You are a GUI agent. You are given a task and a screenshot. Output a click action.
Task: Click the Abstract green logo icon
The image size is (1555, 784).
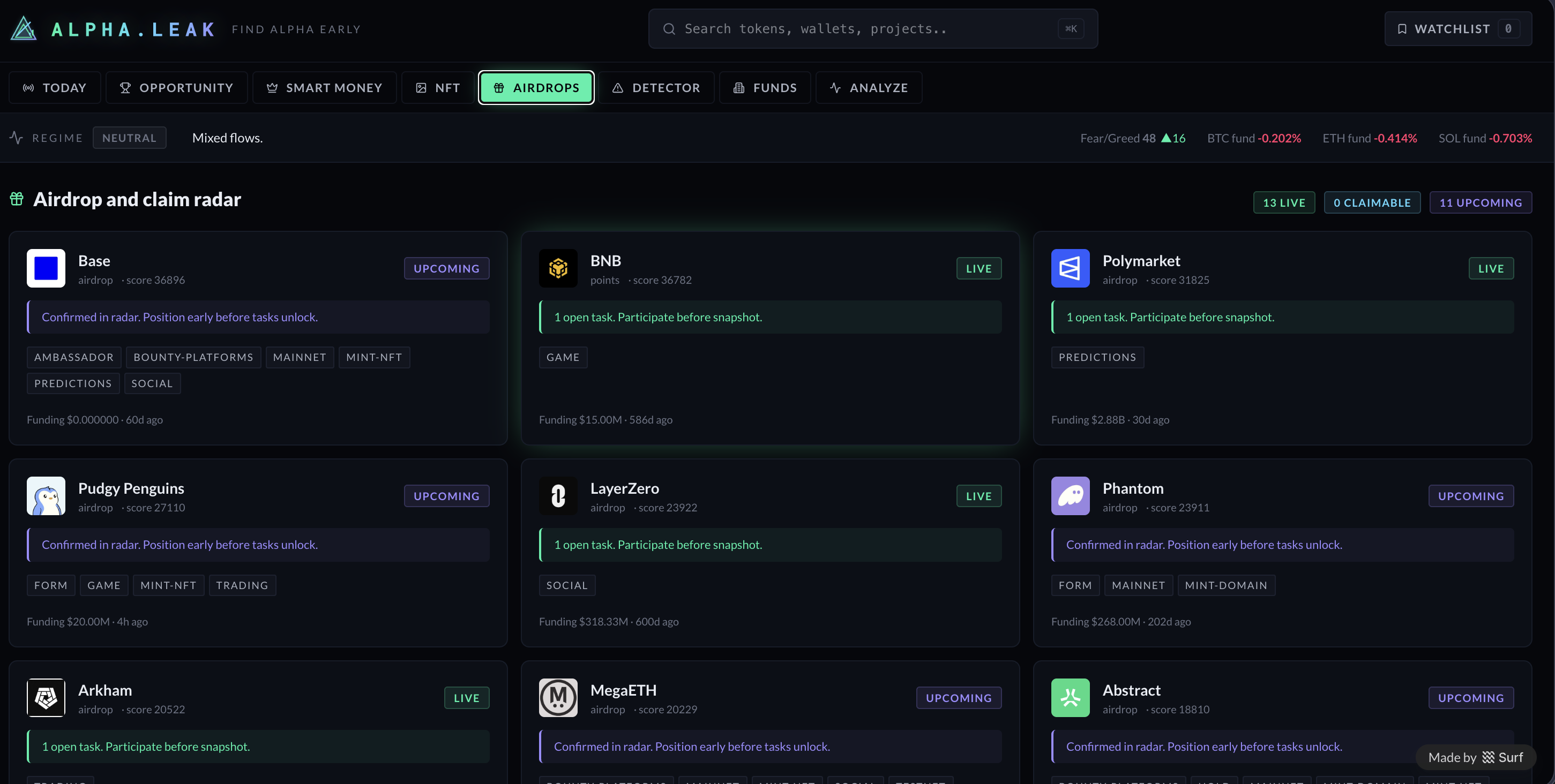[x=1070, y=698]
